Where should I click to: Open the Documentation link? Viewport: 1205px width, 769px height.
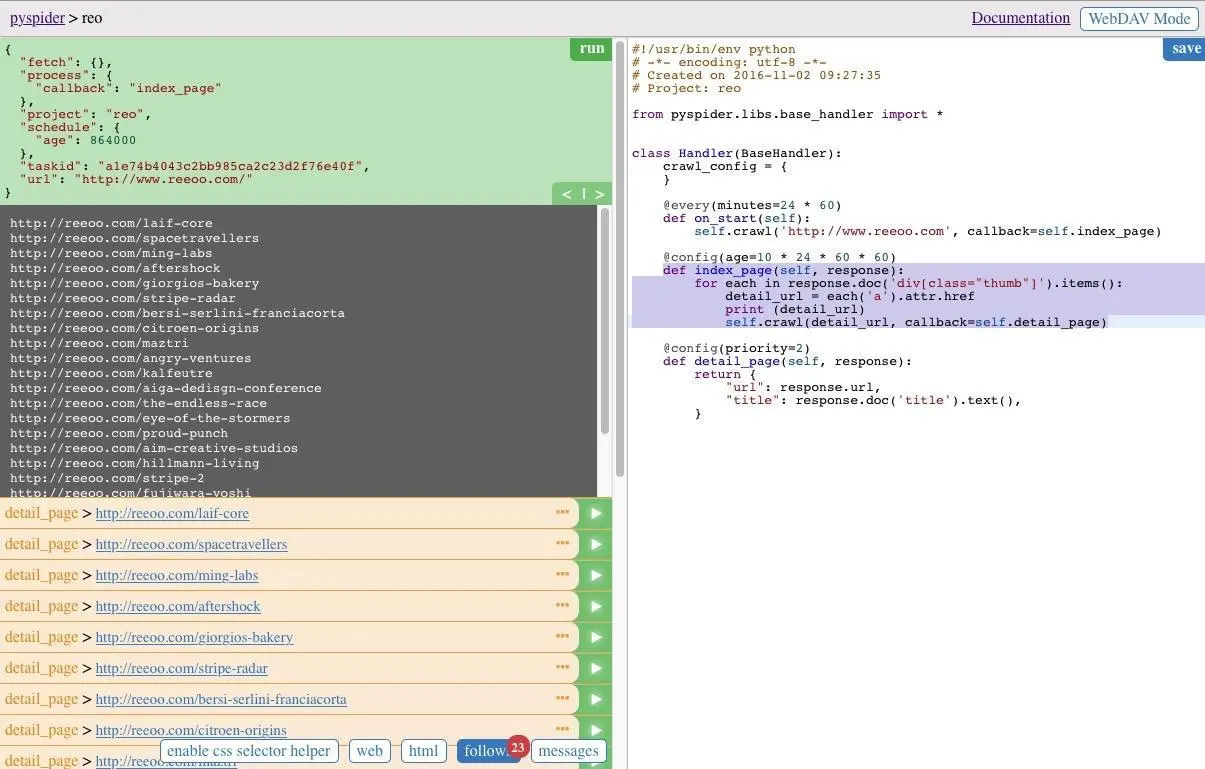pyautogui.click(x=1021, y=18)
